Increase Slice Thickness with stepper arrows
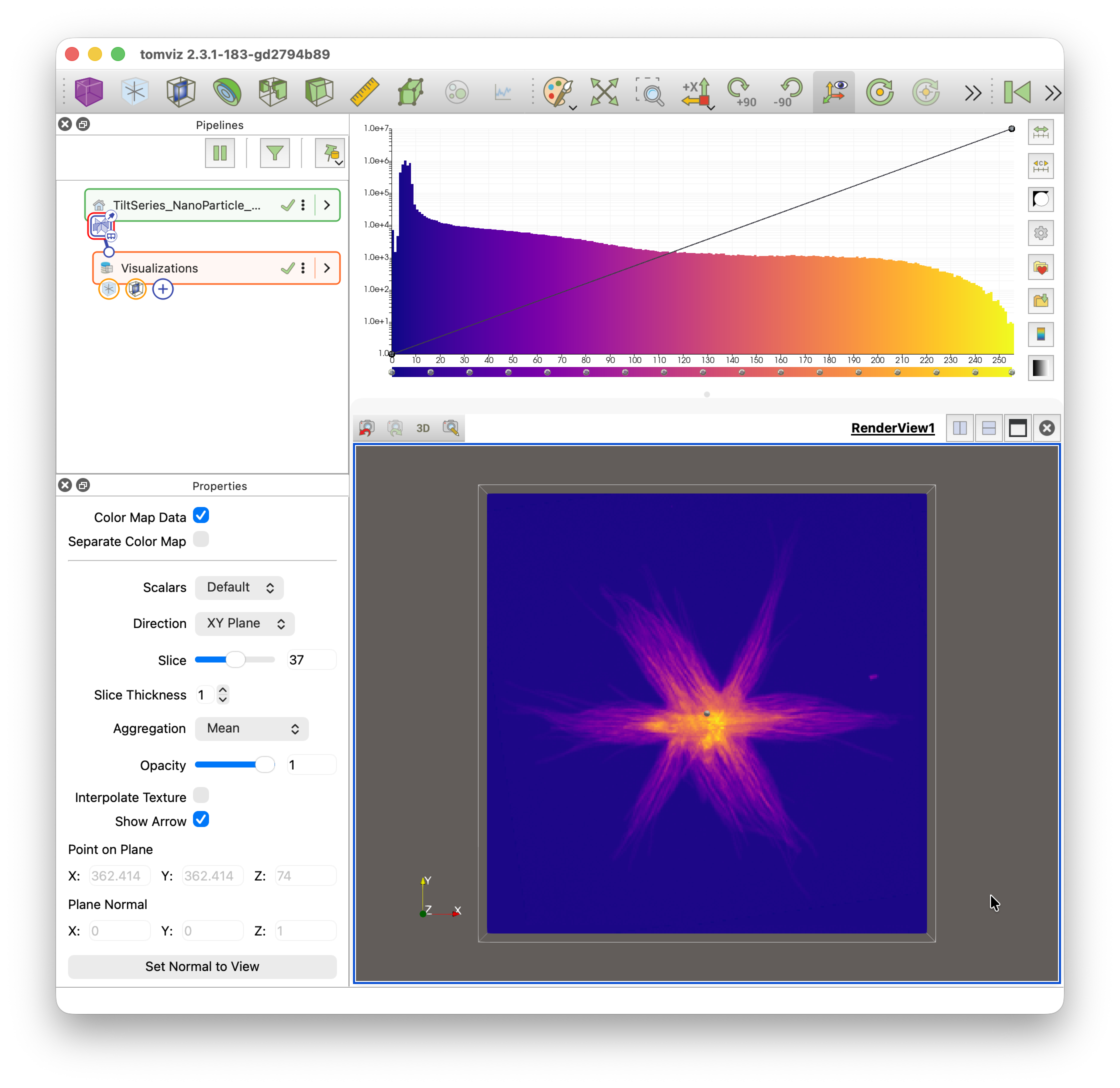The width and height of the screenshot is (1120, 1088). click(223, 689)
